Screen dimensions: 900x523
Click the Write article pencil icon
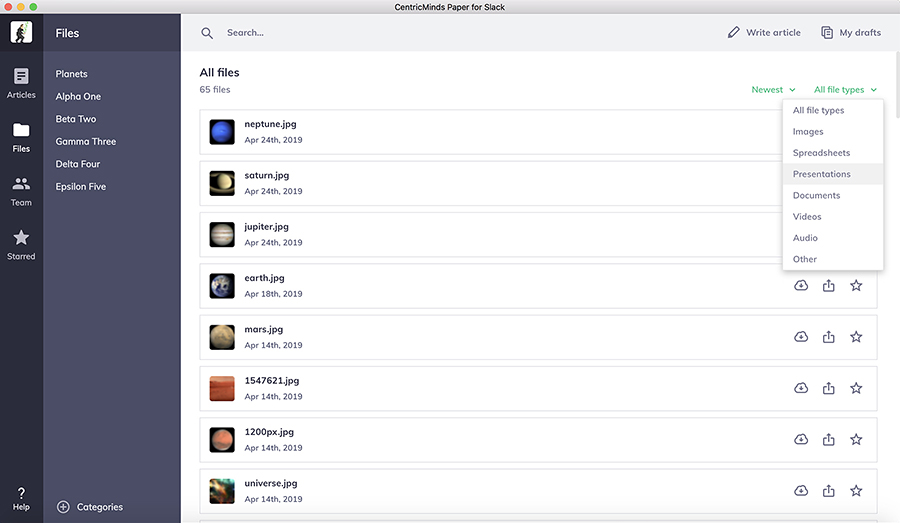[734, 32]
